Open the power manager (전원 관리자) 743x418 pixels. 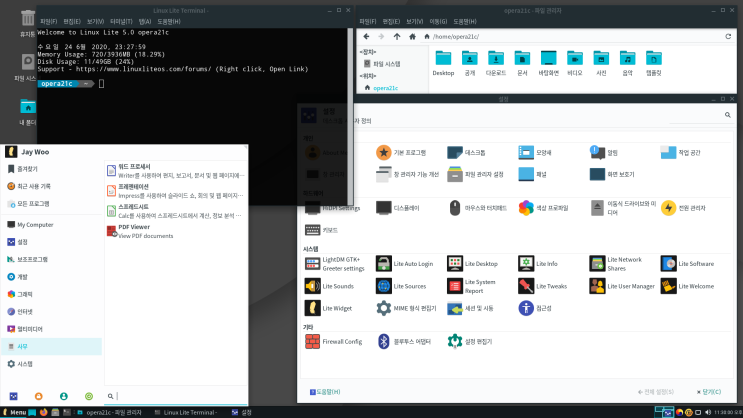click(683, 208)
